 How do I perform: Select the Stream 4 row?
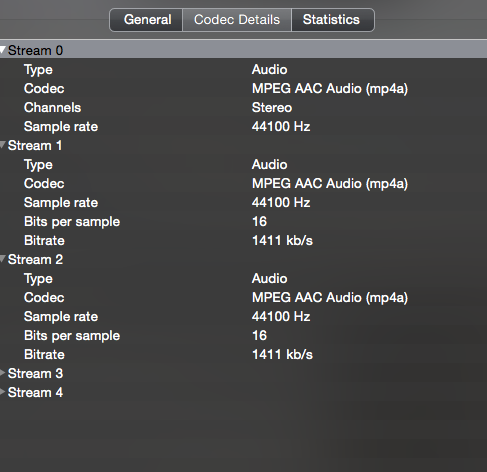[243, 392]
